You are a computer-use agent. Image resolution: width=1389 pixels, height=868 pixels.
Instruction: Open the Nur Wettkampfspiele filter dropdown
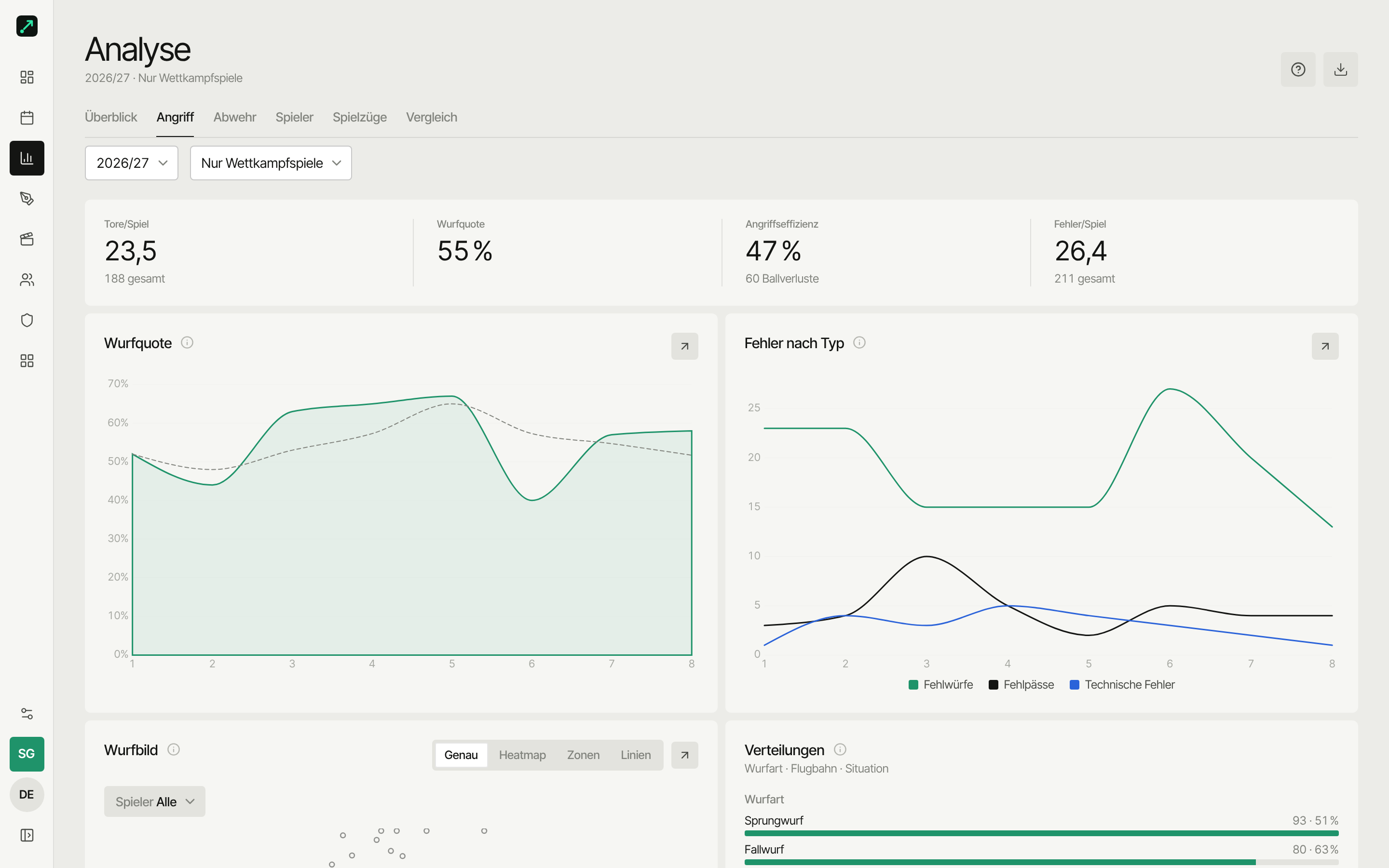tap(271, 163)
